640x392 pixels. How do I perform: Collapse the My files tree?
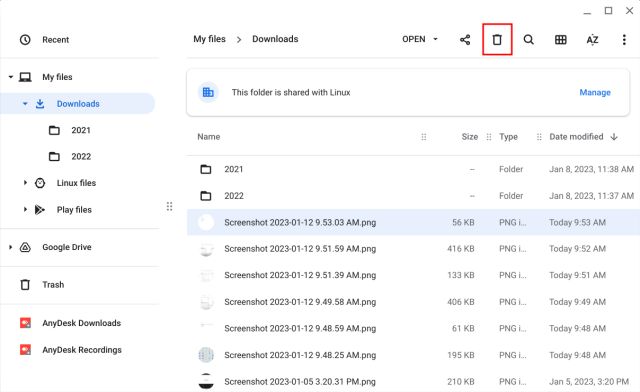(11, 77)
